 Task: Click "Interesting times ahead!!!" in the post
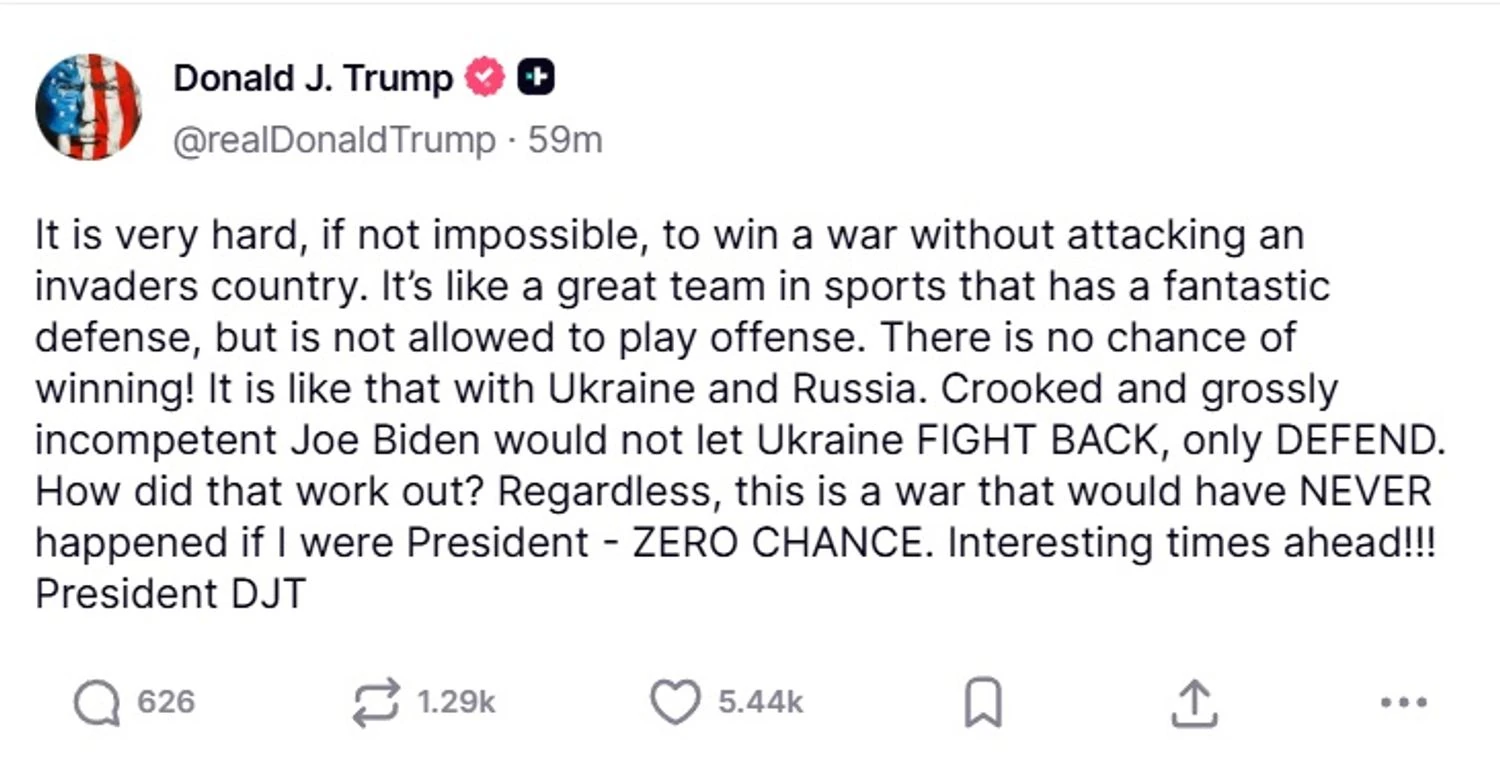click(1190, 543)
